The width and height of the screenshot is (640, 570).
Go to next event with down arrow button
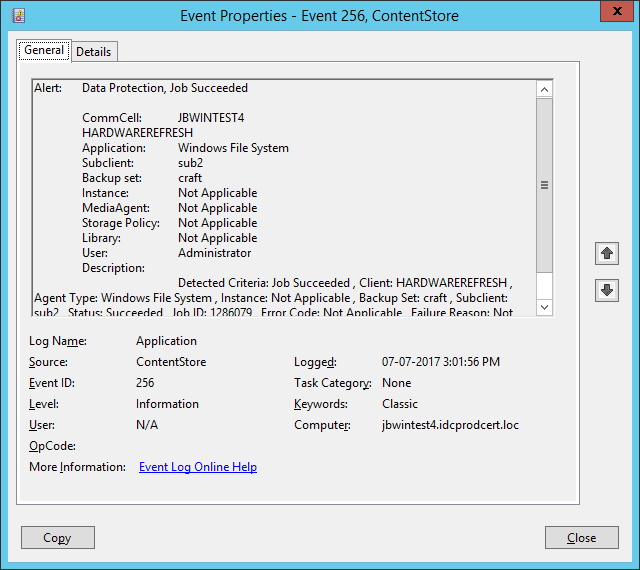[x=607, y=290]
